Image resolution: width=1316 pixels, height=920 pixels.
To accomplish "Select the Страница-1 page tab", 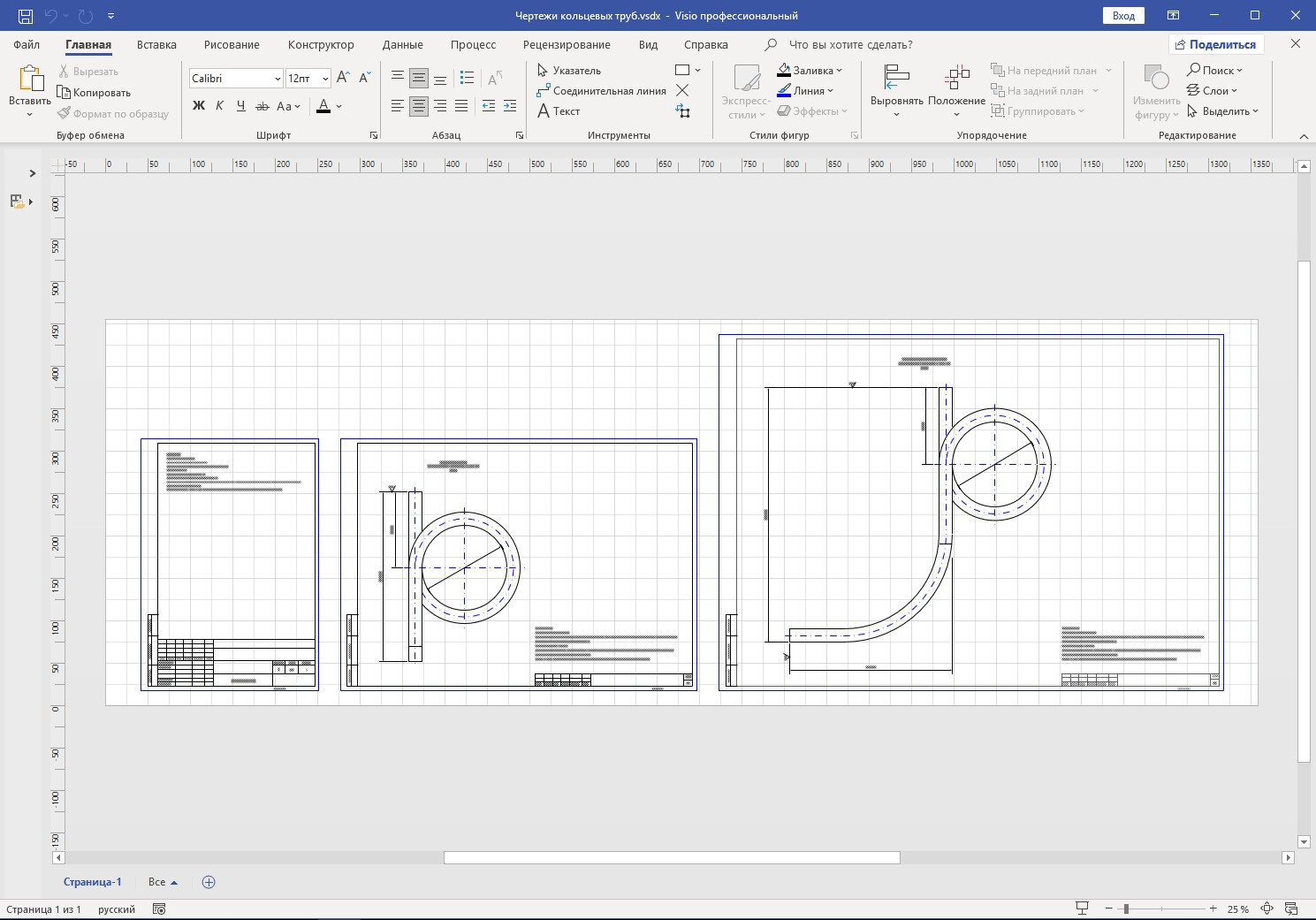I will click(92, 882).
